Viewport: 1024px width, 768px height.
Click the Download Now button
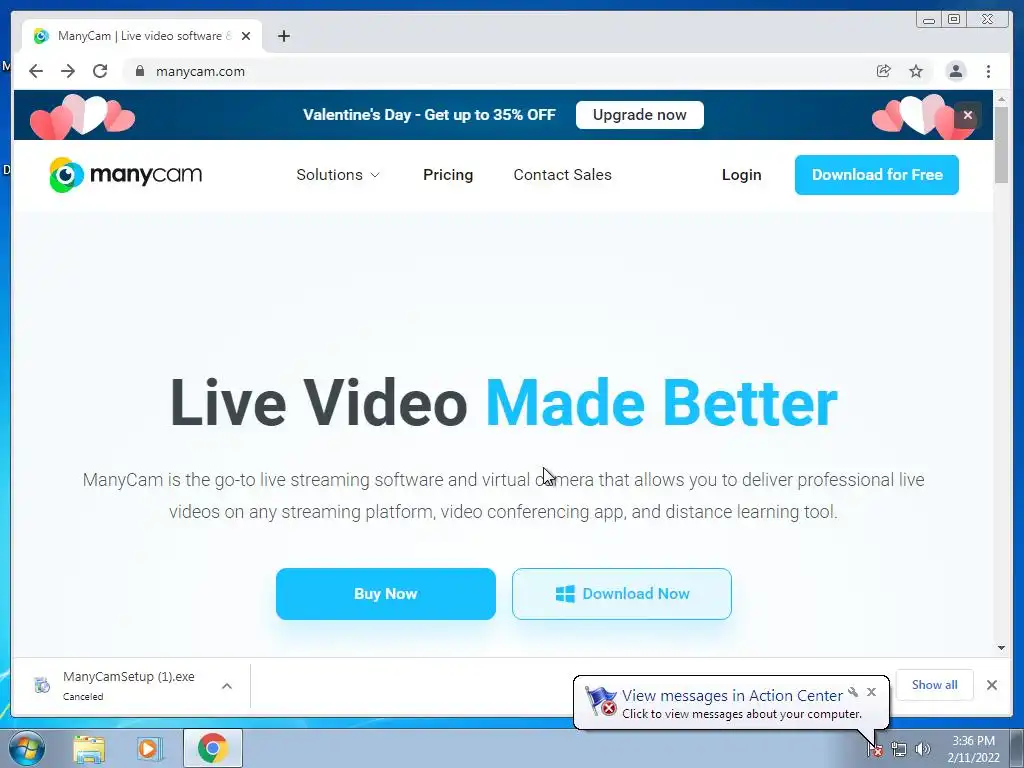point(622,594)
